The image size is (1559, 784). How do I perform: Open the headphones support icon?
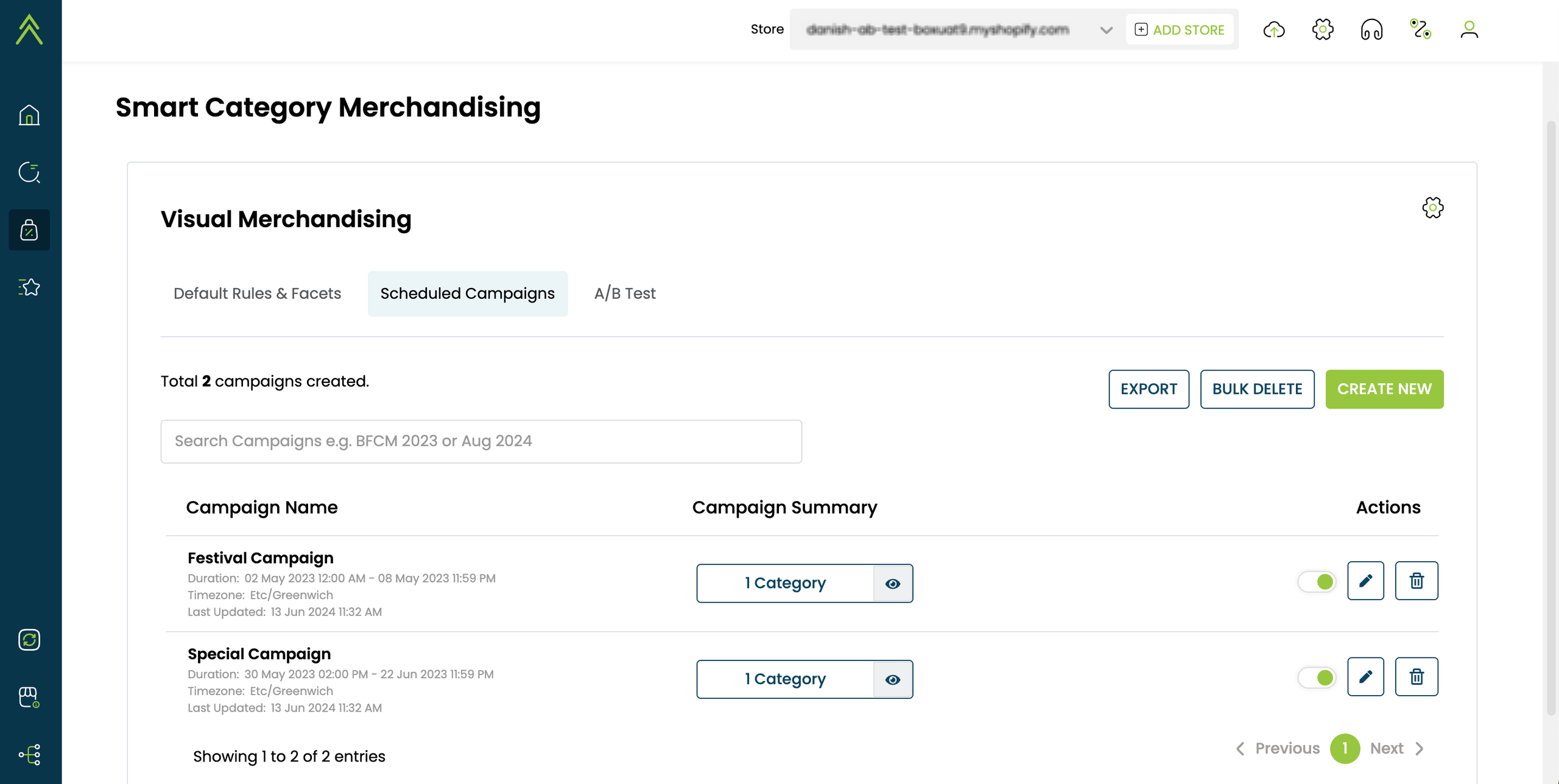(x=1371, y=29)
